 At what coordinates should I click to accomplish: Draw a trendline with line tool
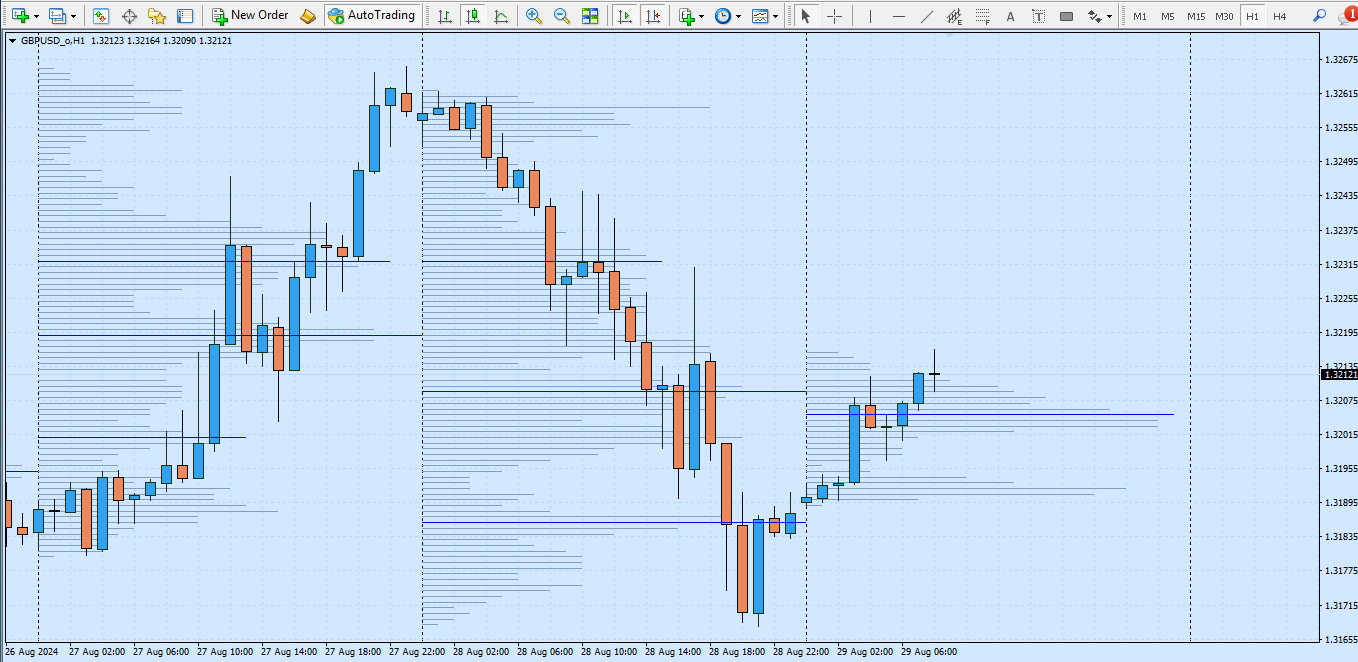[927, 16]
